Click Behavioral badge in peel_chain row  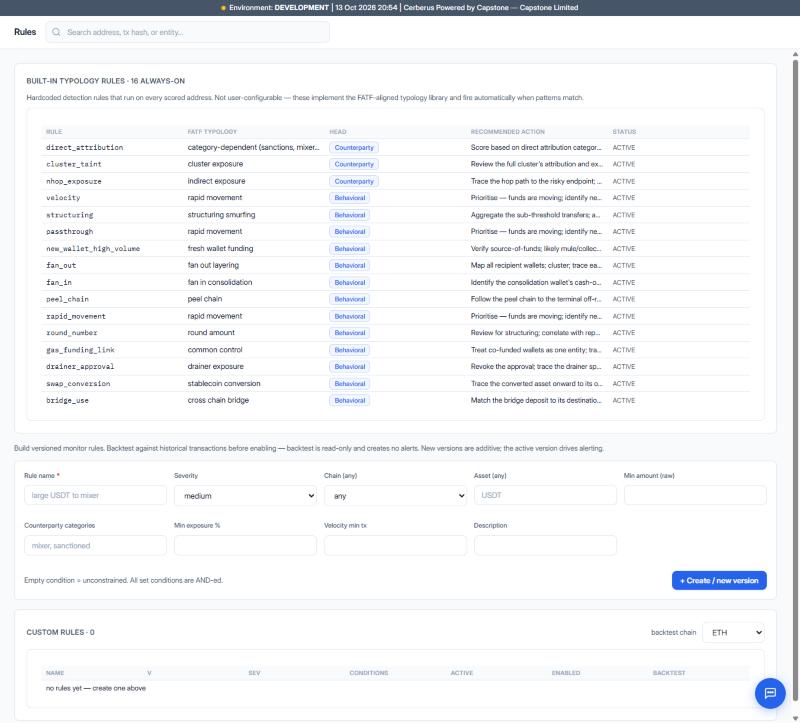click(349, 299)
